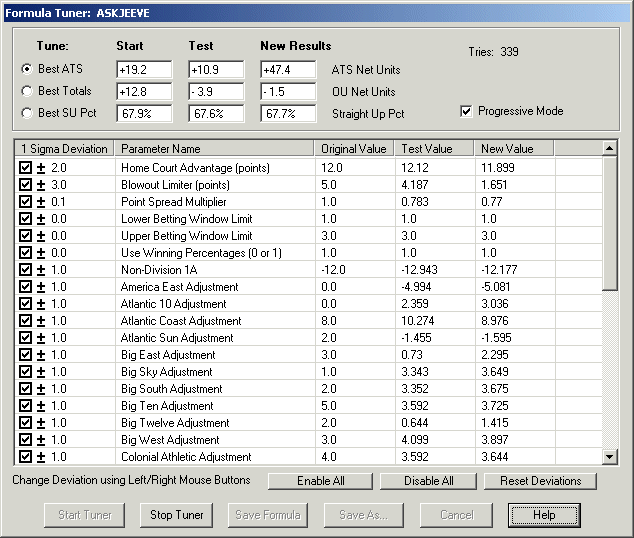Click the Enable All button
The image size is (634, 538).
click(320, 481)
